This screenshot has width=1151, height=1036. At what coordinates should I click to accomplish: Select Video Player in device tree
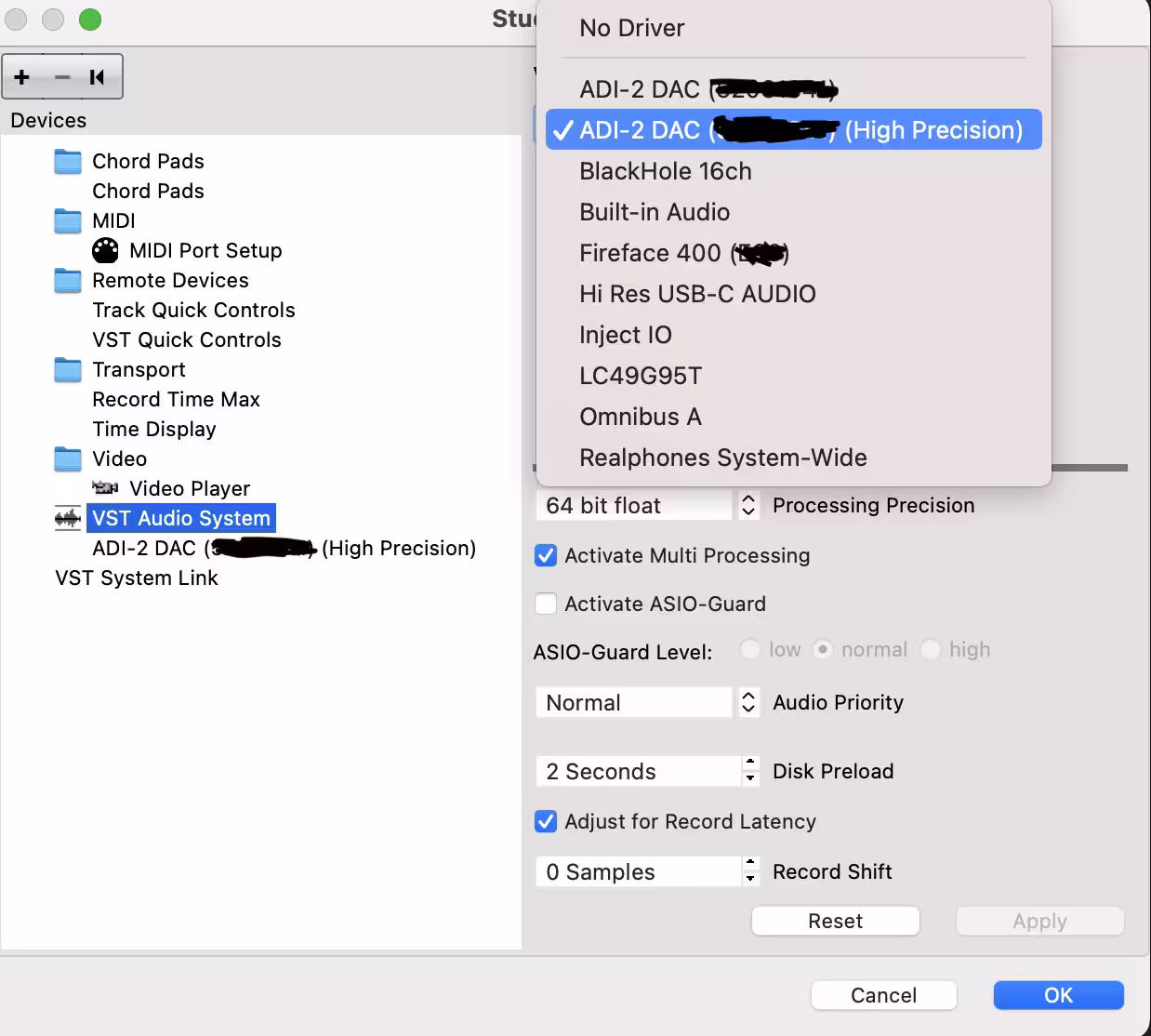pos(190,489)
